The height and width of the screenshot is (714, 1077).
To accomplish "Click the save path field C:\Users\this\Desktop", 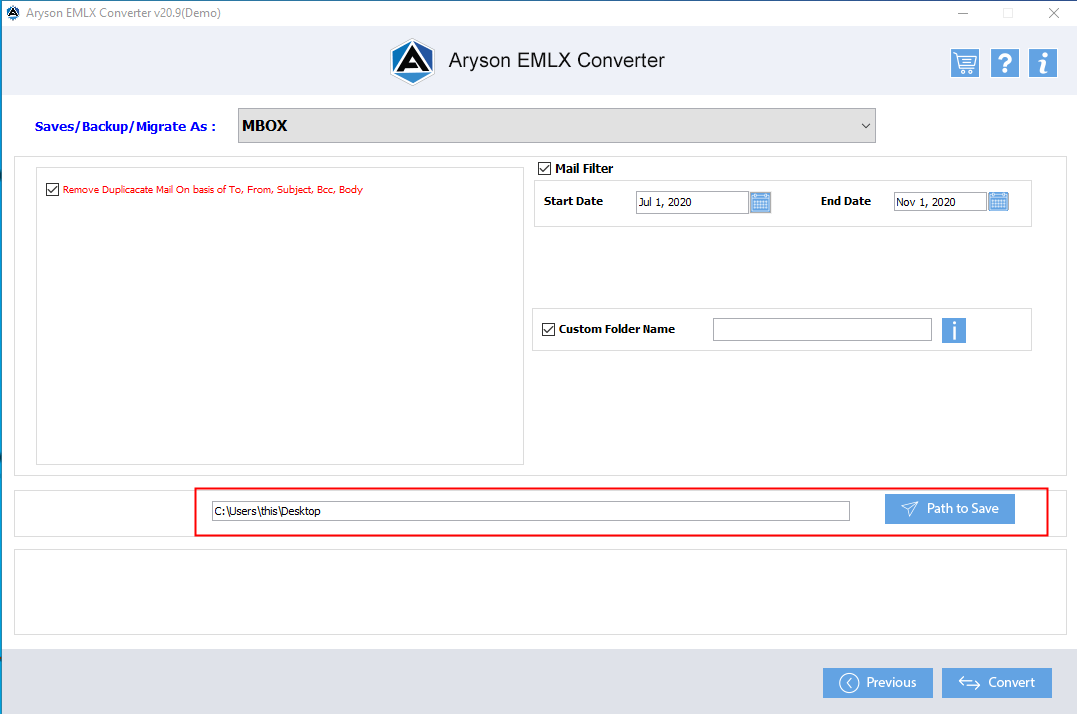I will [x=530, y=511].
